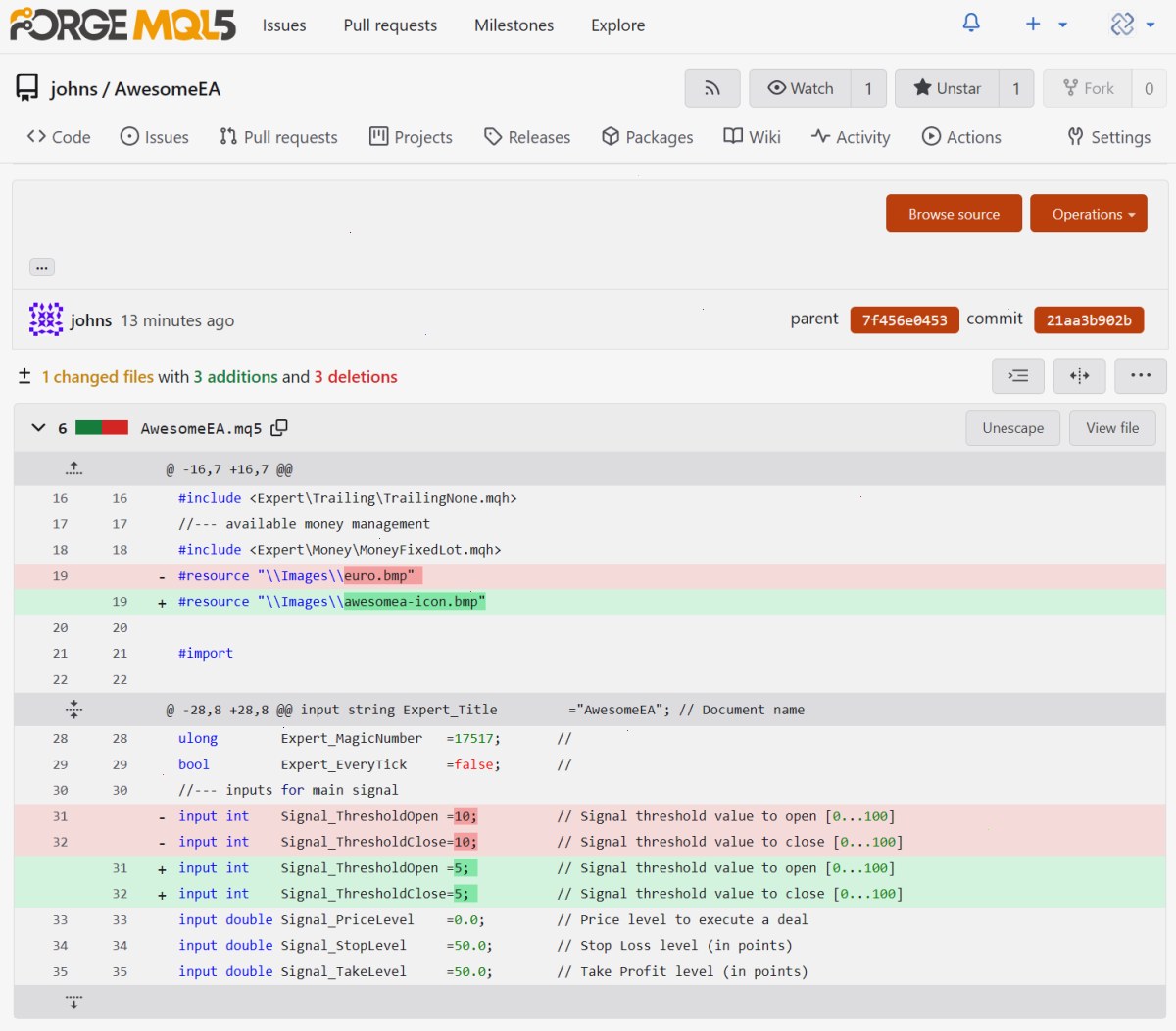Copy the AwesomeEA.mq5 file path
Viewport: 1176px width, 1031px height.
point(279,428)
